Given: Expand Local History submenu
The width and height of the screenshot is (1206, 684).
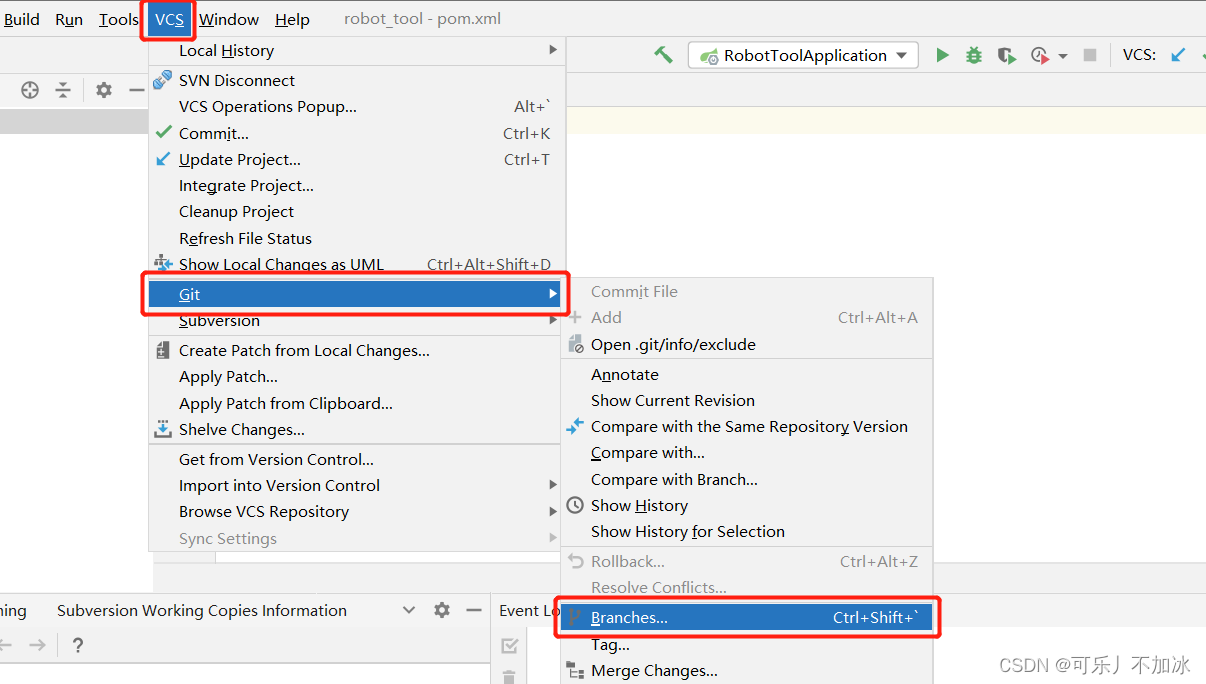Looking at the screenshot, I should point(357,50).
